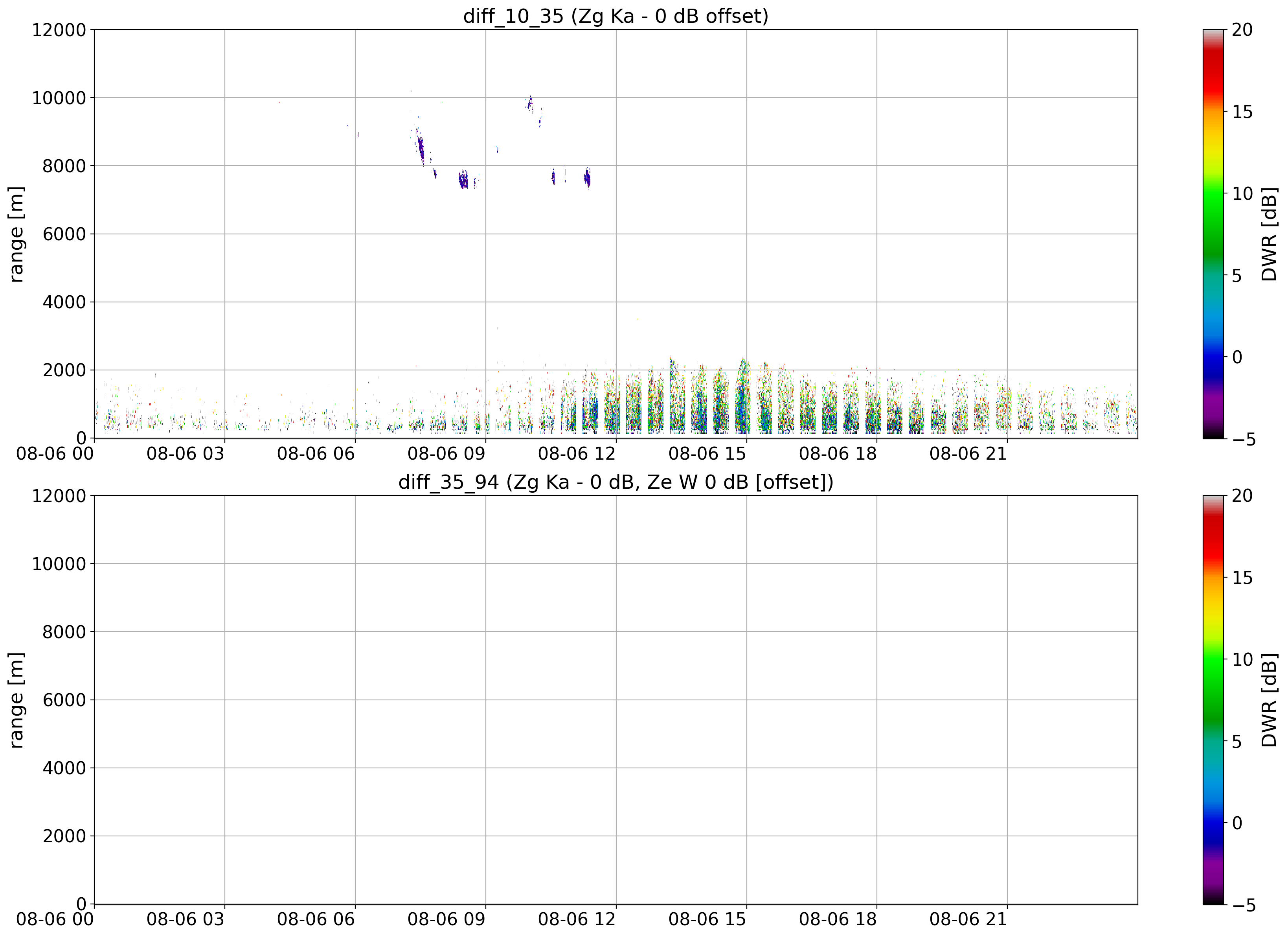1288x937 pixels.
Task: Click the "08-06 12" time tick under the diff_35_94 plot
Action: [x=577, y=919]
